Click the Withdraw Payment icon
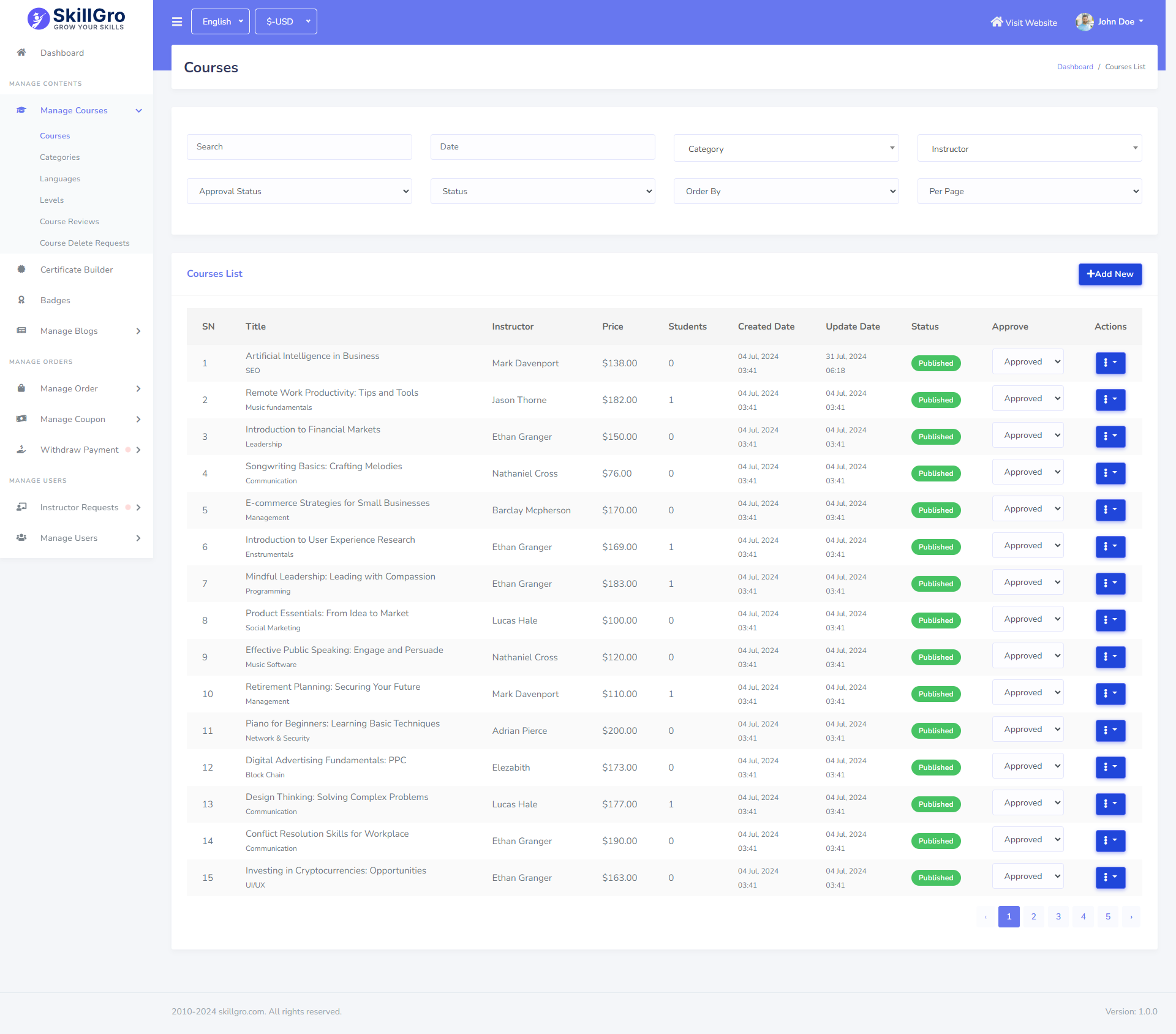The image size is (1176, 1034). (21, 450)
